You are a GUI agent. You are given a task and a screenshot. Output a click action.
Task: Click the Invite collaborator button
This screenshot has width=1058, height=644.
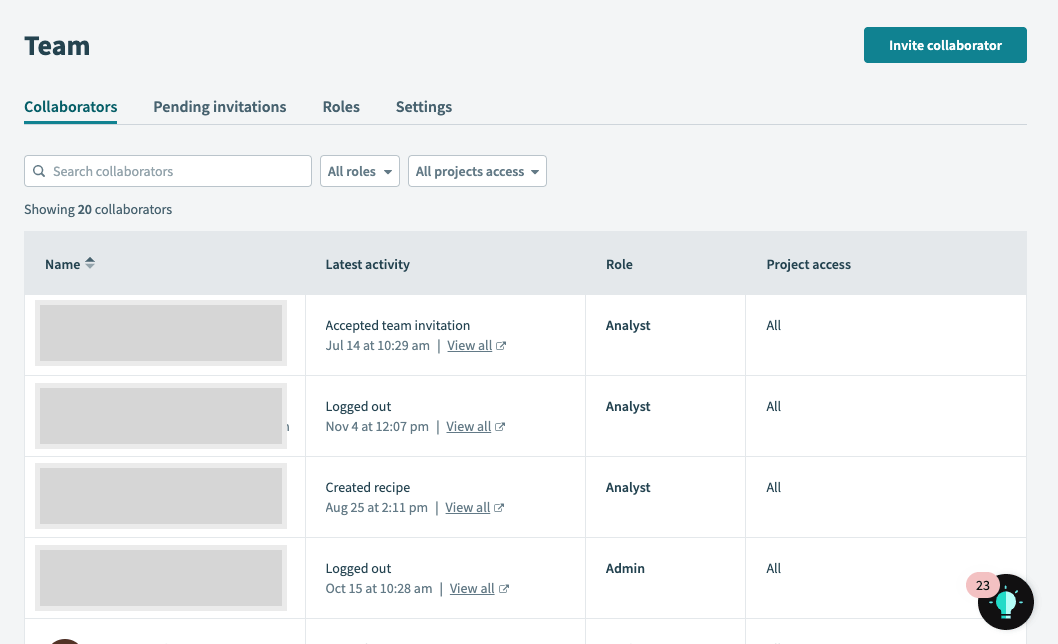click(945, 45)
